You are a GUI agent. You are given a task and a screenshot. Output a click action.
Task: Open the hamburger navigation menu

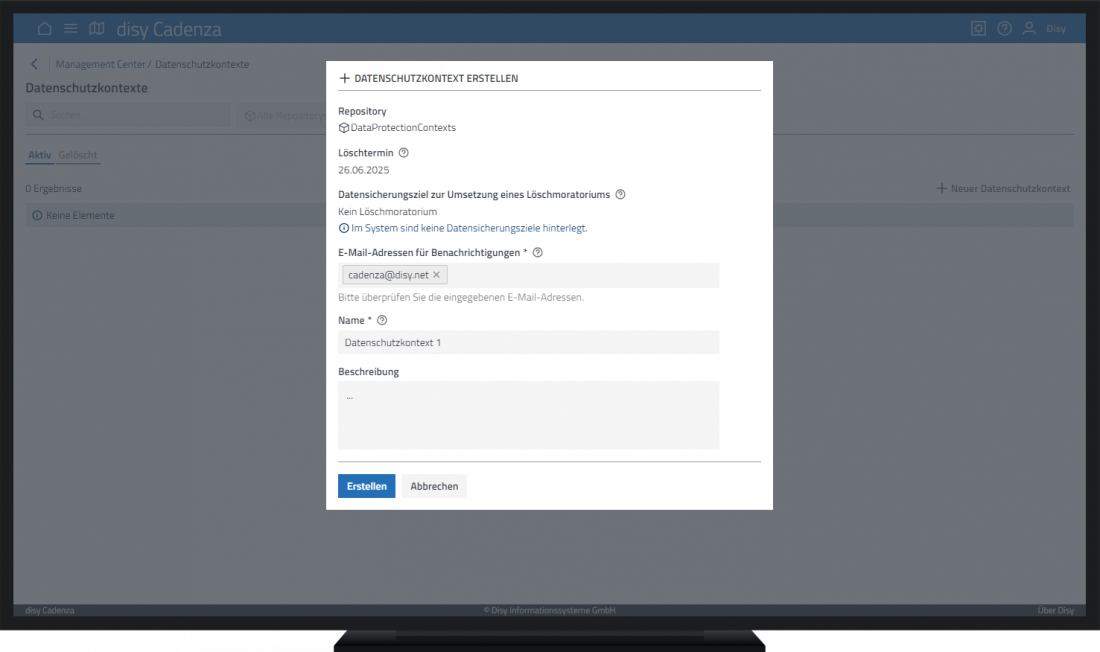[x=70, y=29]
